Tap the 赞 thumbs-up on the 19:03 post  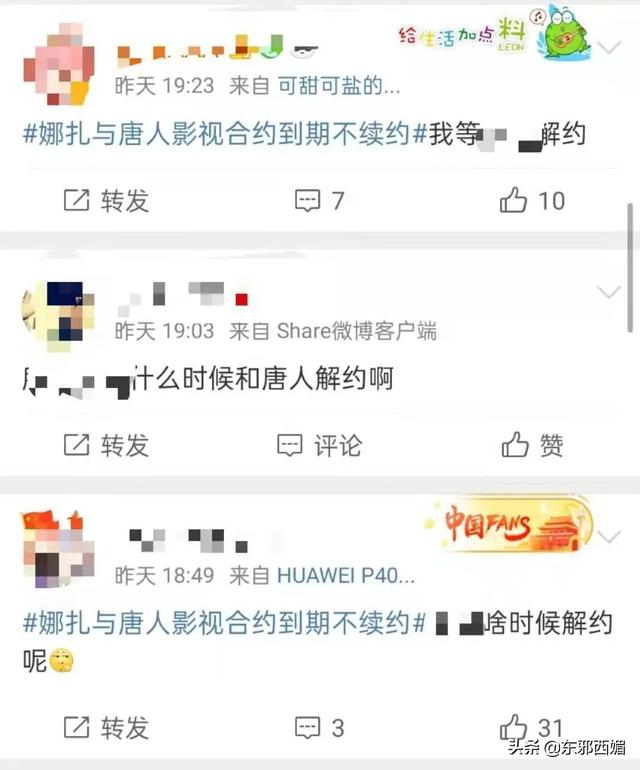(515, 444)
